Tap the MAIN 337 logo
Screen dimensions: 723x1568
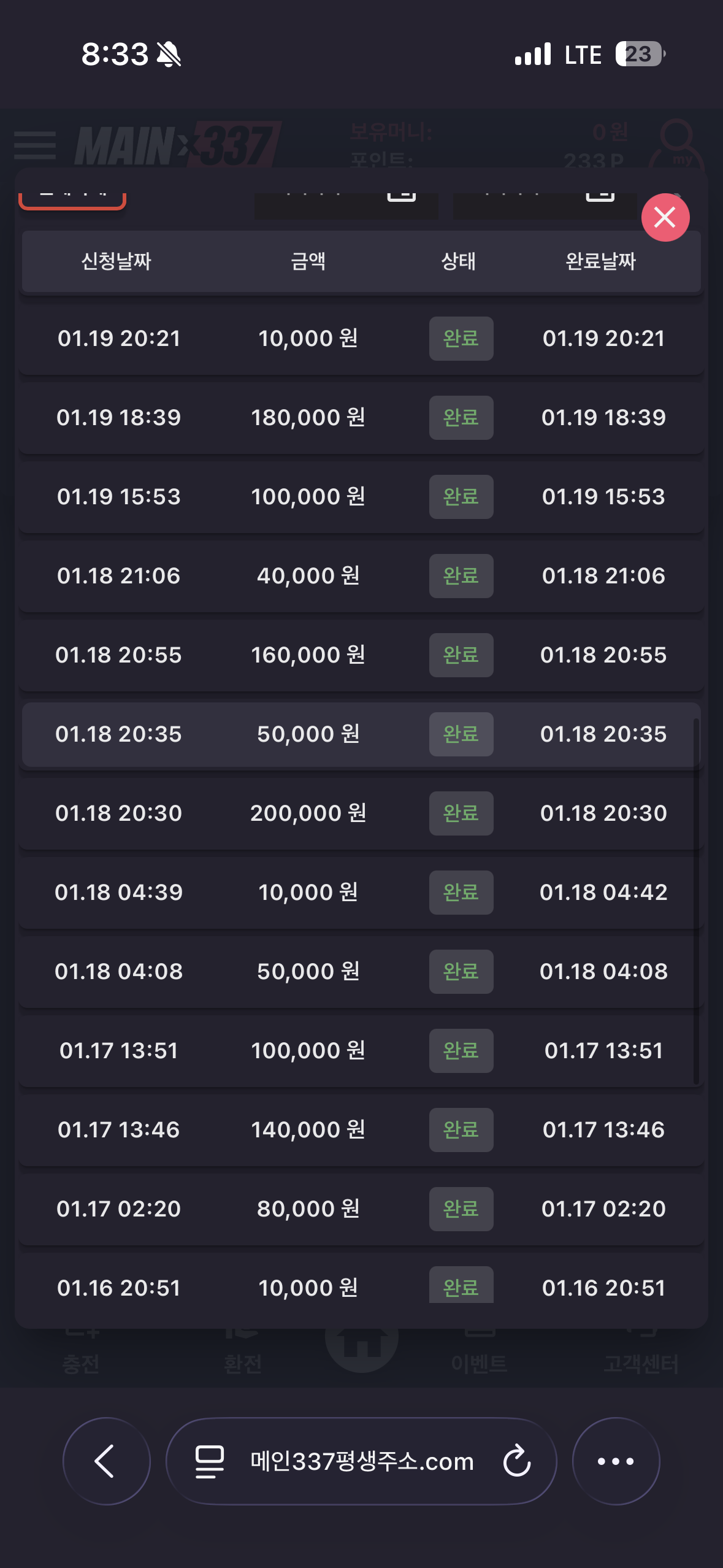178,145
